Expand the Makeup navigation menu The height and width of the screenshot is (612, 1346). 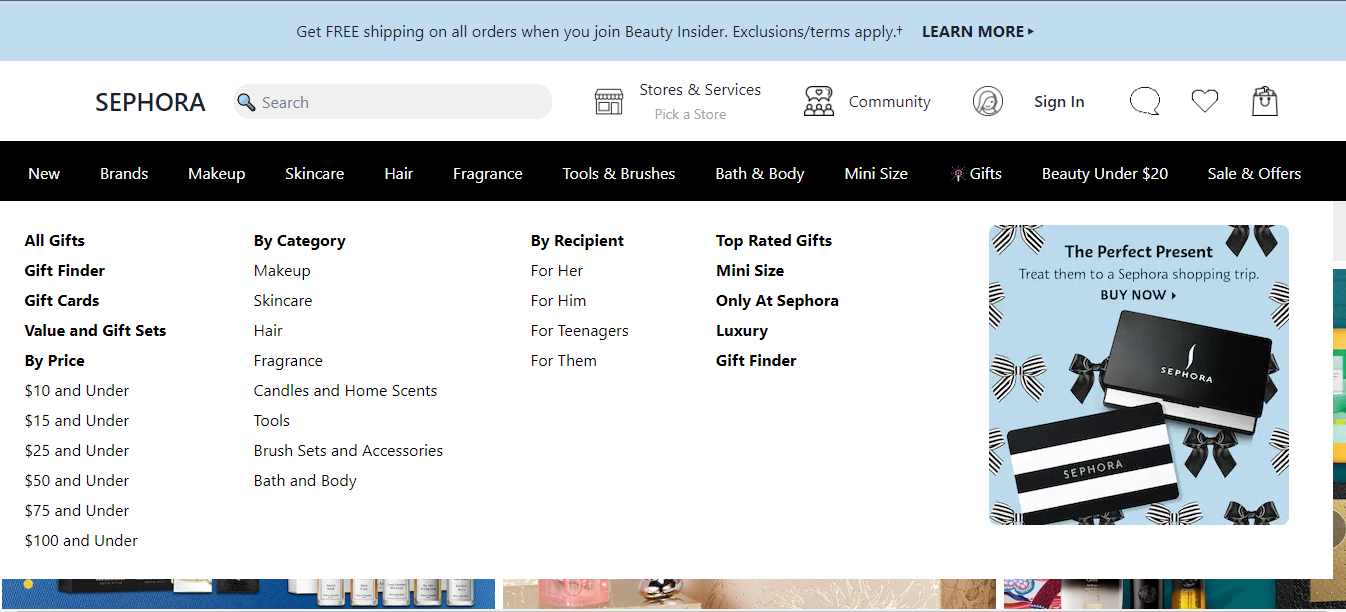216,173
